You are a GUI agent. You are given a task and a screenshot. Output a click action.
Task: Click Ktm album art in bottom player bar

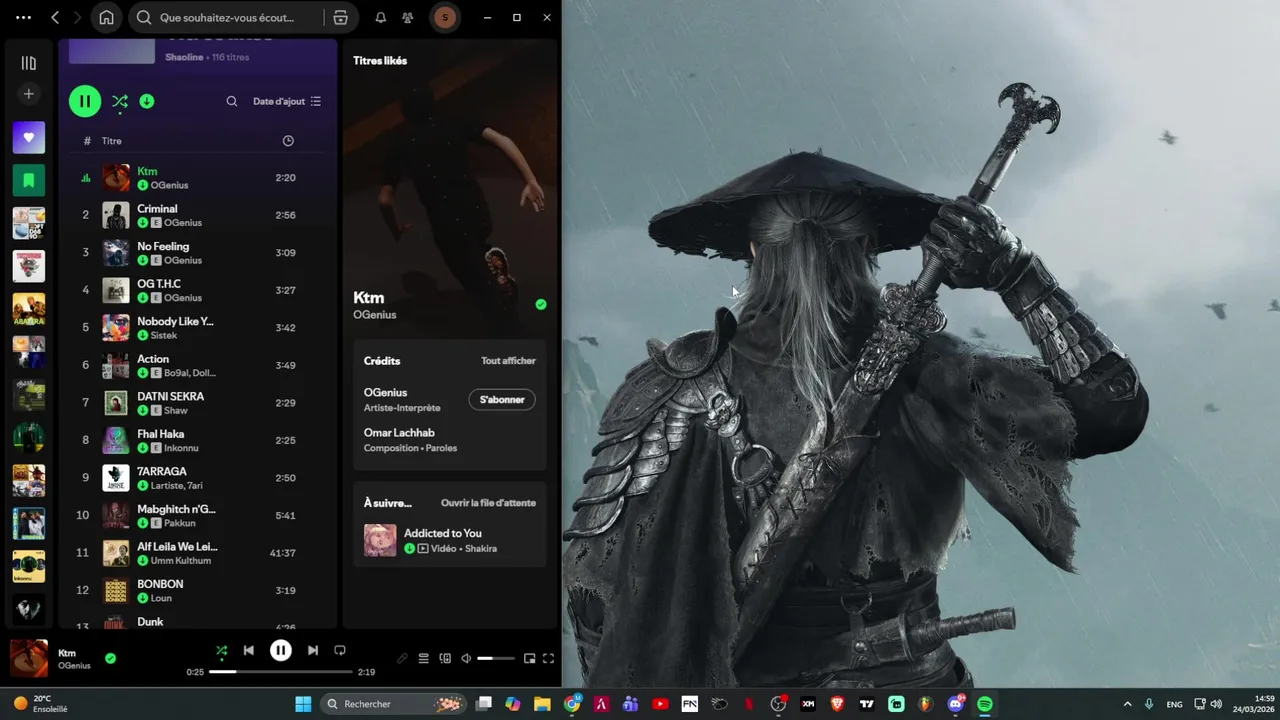pos(29,658)
